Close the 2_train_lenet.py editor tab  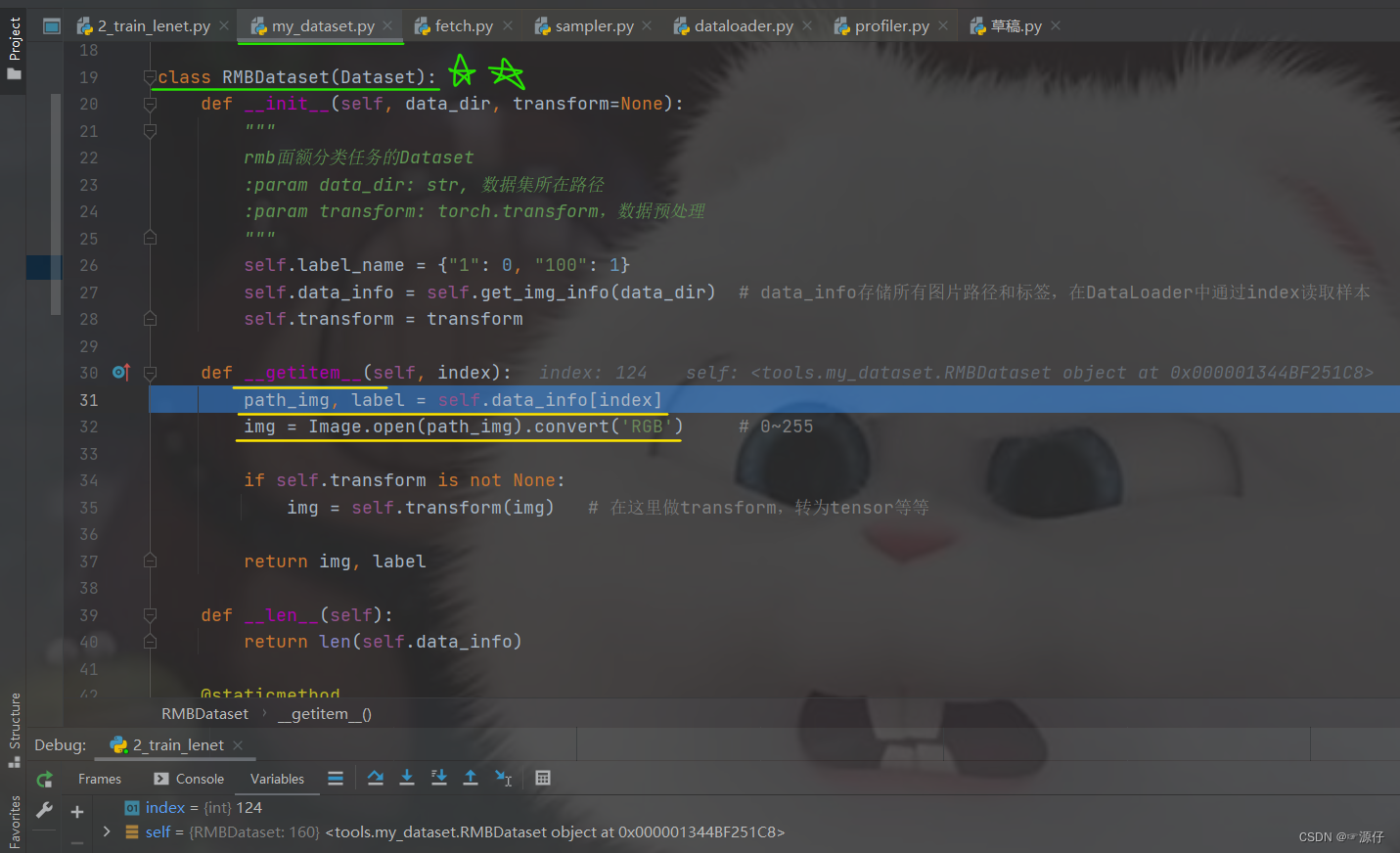pyautogui.click(x=224, y=26)
